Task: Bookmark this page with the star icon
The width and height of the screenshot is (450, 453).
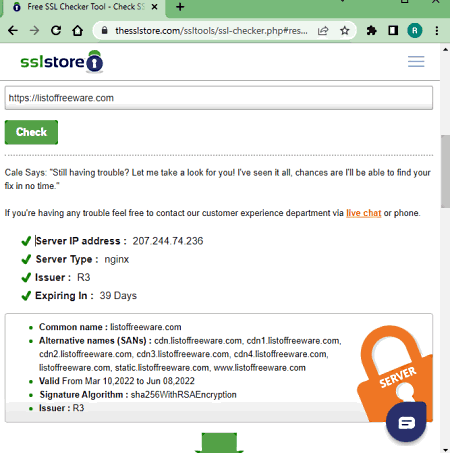Action: (345, 31)
